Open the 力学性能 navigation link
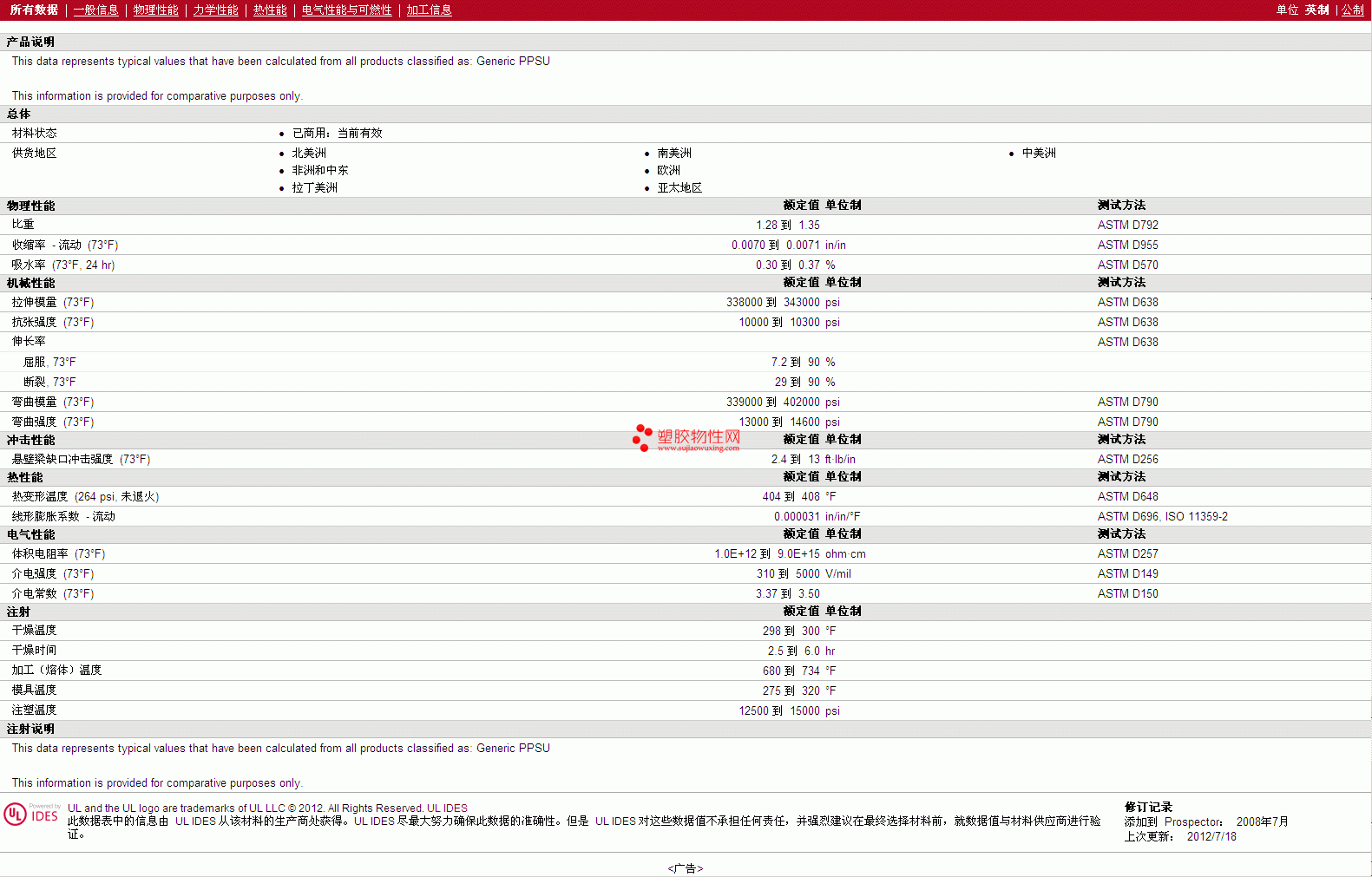The height and width of the screenshot is (877, 1372). coord(215,10)
